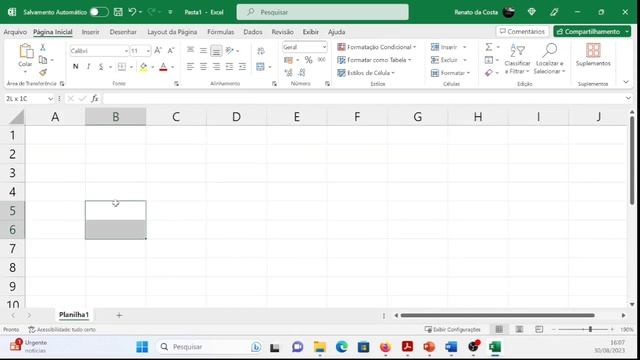
Task: Open the Geral number format dropdown
Action: pos(324,47)
